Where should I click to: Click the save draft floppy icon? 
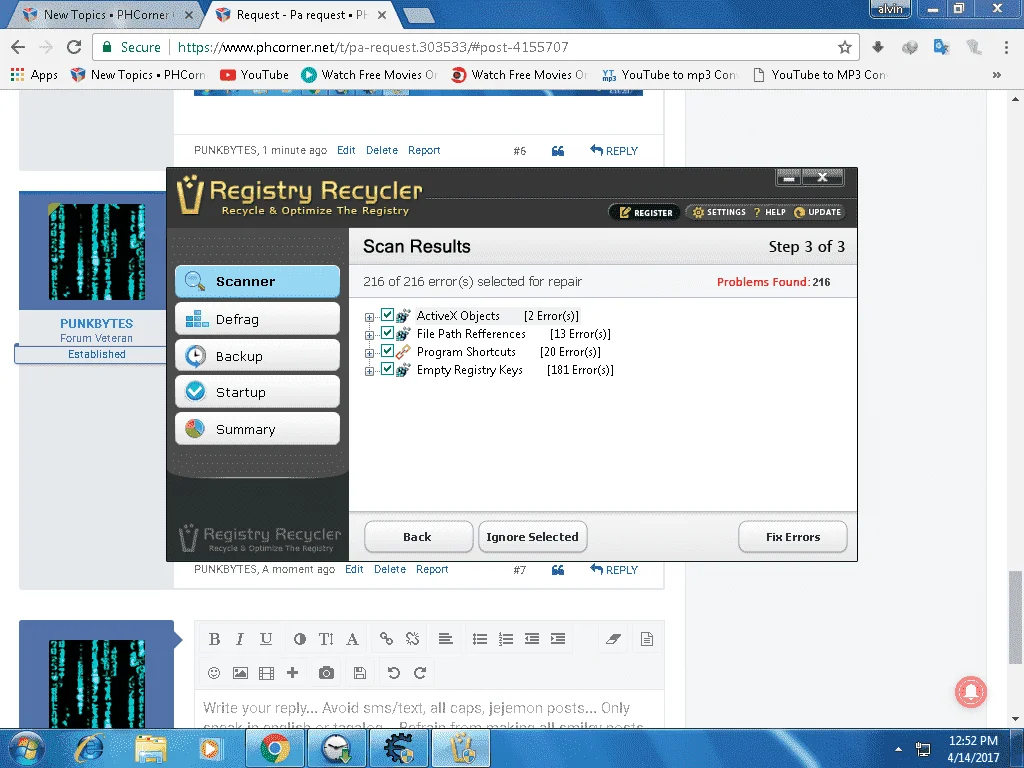(x=360, y=673)
